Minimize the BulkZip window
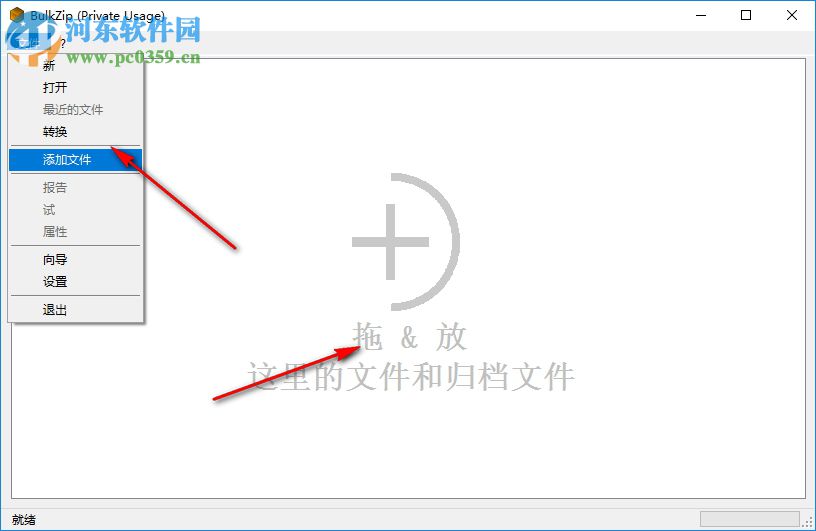This screenshot has width=816, height=531. [701, 15]
